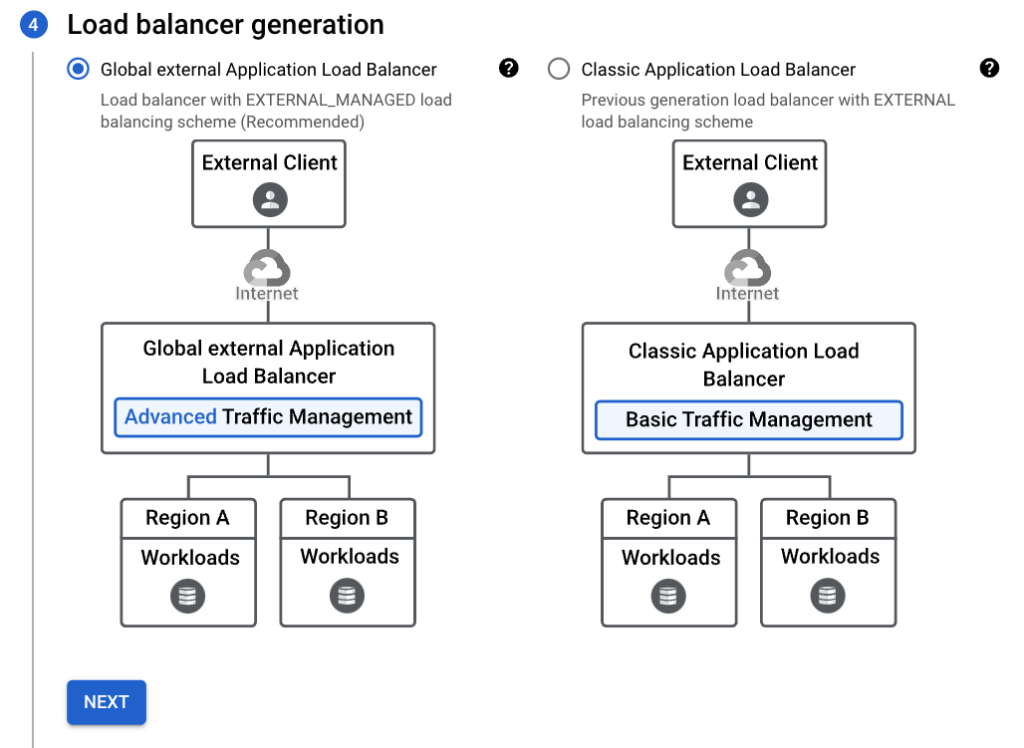
Task: Click the NEXT button
Action: (106, 702)
